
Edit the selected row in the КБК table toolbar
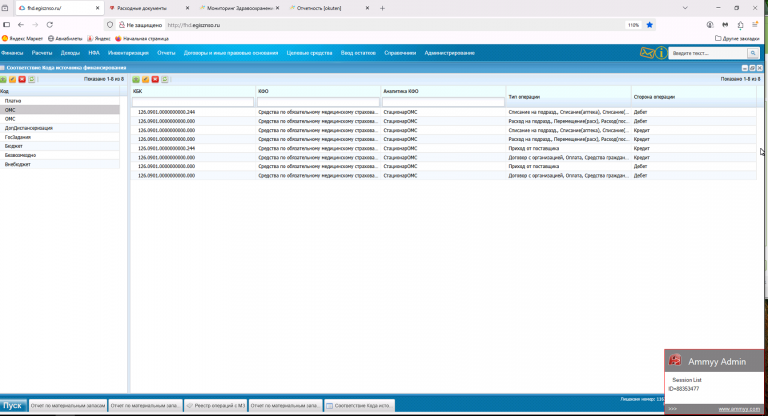145,79
